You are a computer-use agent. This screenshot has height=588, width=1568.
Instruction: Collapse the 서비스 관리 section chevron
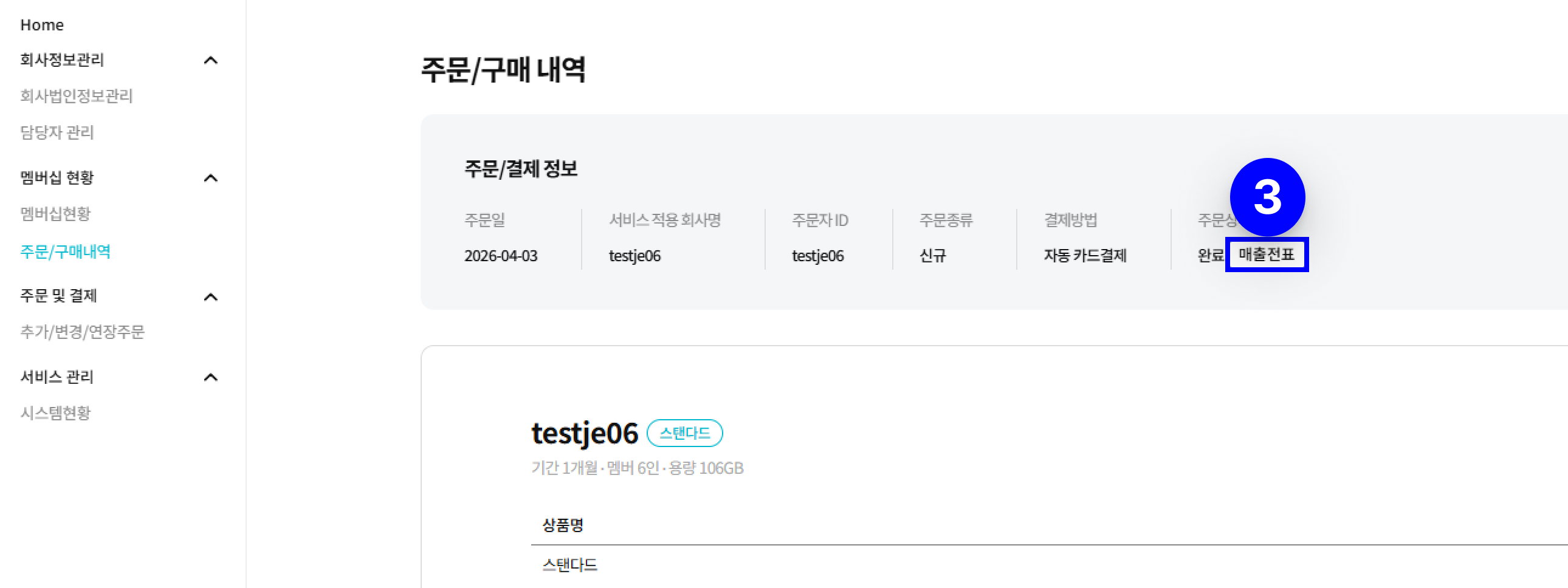pos(211,377)
